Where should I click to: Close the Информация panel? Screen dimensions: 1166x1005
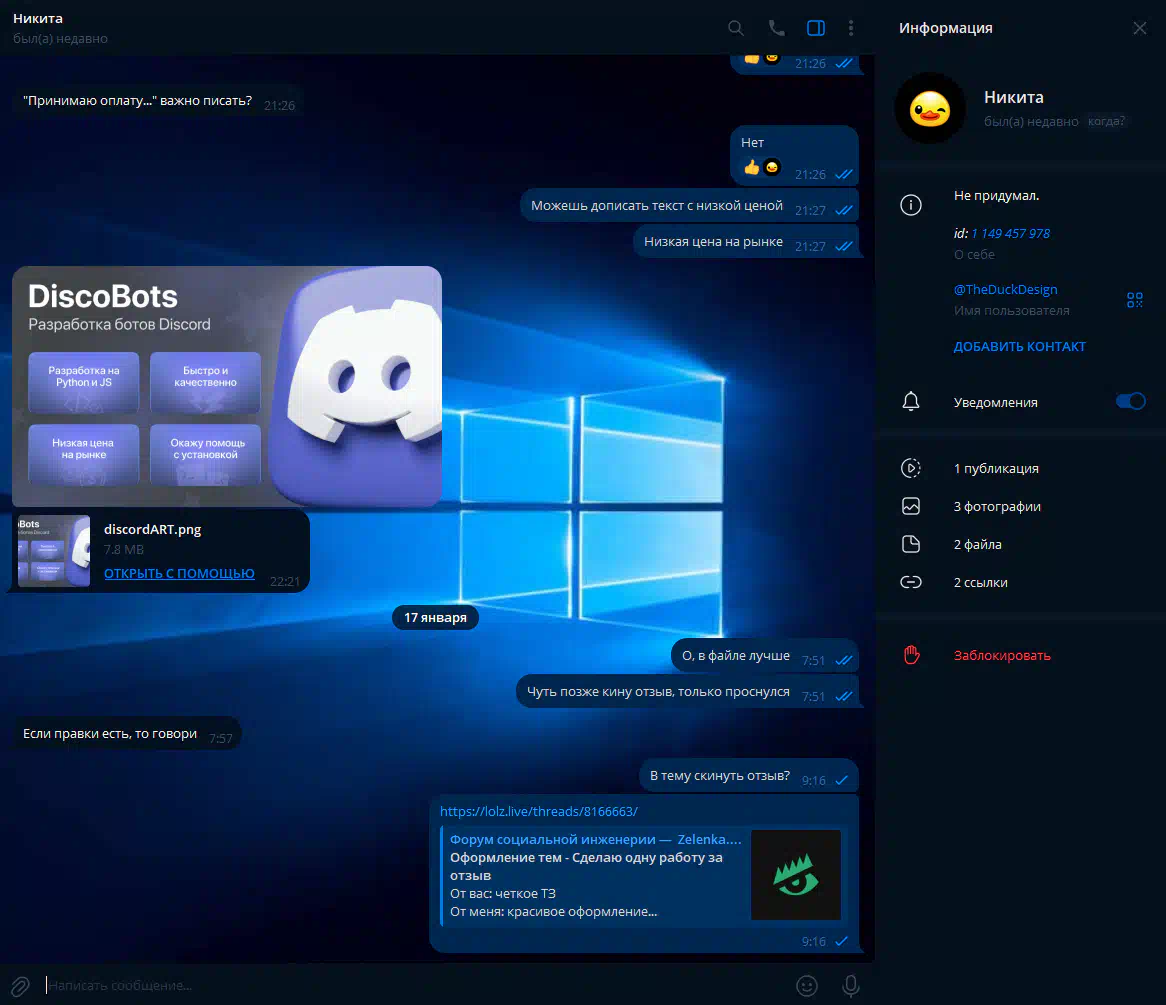1139,28
